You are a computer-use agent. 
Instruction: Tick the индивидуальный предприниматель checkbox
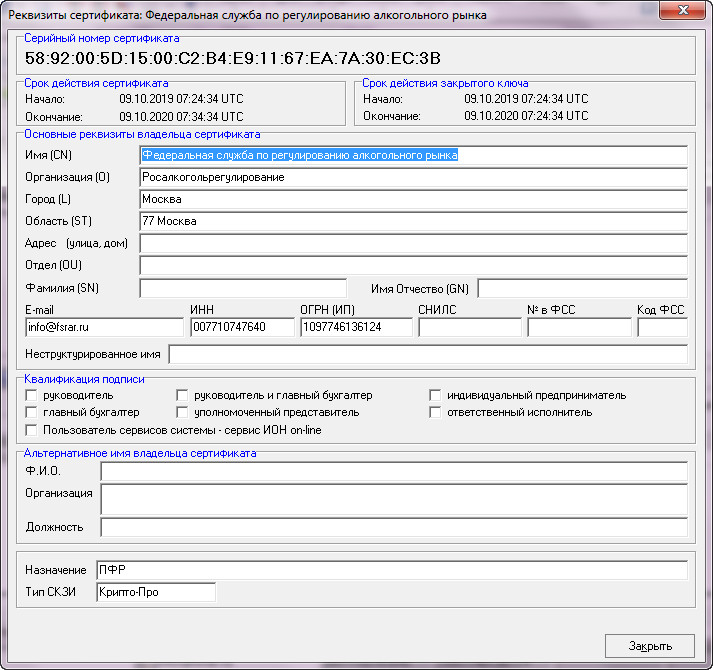(x=435, y=395)
